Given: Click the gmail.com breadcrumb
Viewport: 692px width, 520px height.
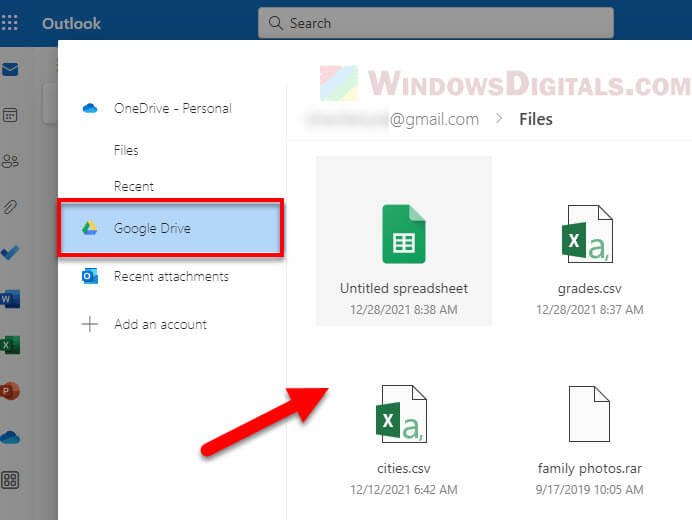Looking at the screenshot, I should (x=392, y=119).
